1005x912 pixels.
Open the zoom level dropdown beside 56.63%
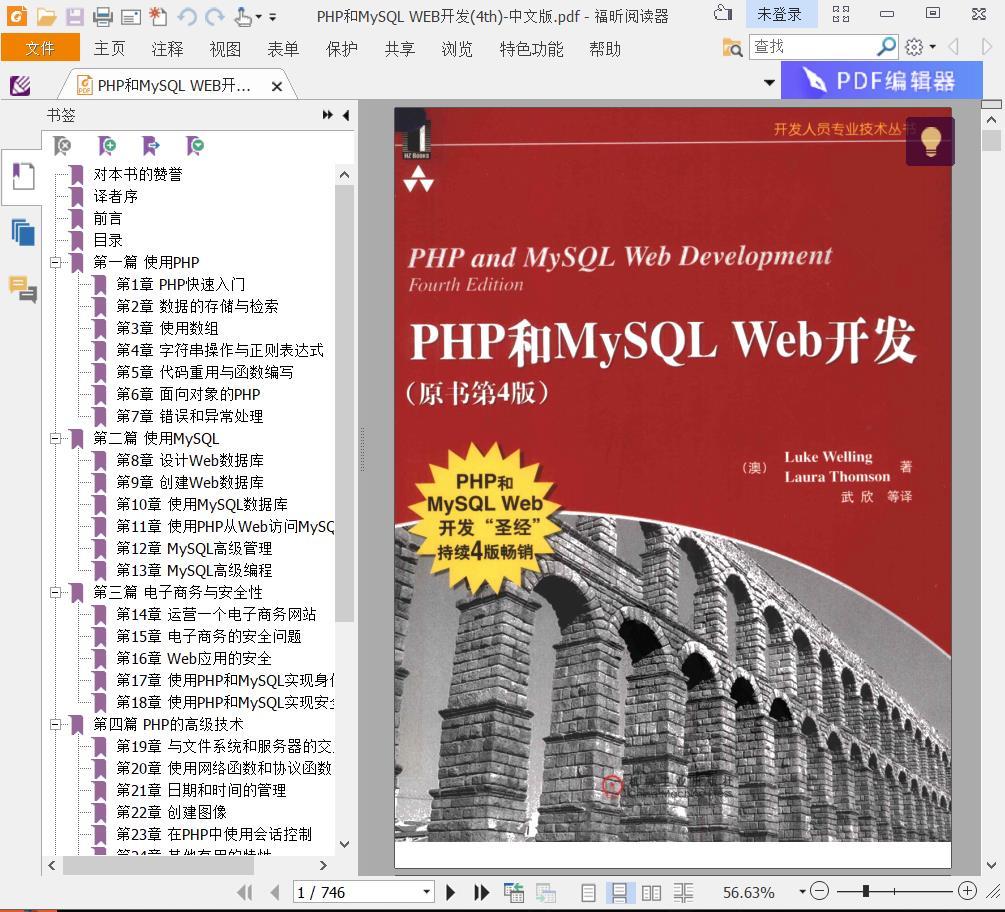802,891
